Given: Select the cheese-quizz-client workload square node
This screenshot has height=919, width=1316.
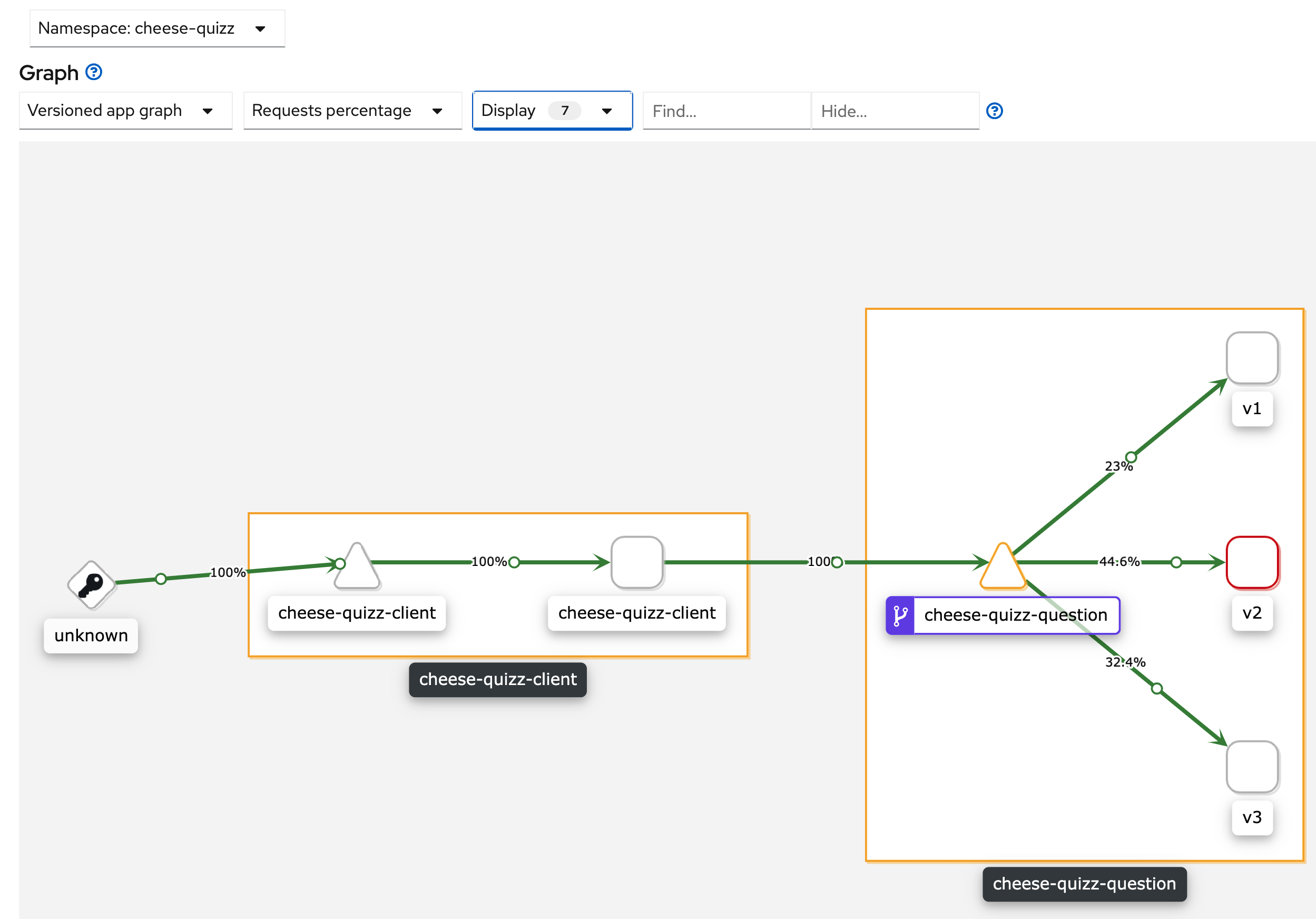Looking at the screenshot, I should click(637, 562).
